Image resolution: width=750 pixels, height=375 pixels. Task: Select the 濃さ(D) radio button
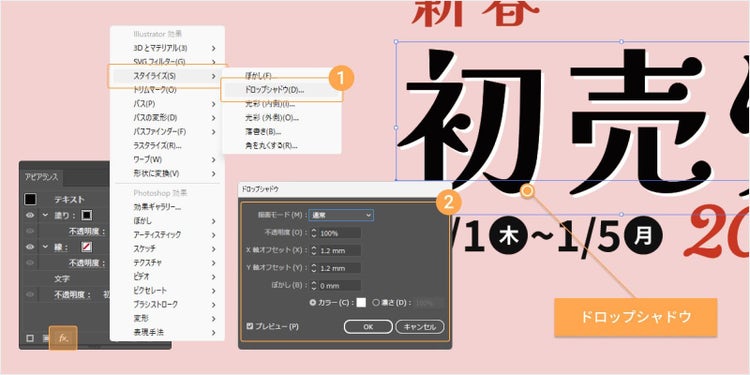pos(375,302)
